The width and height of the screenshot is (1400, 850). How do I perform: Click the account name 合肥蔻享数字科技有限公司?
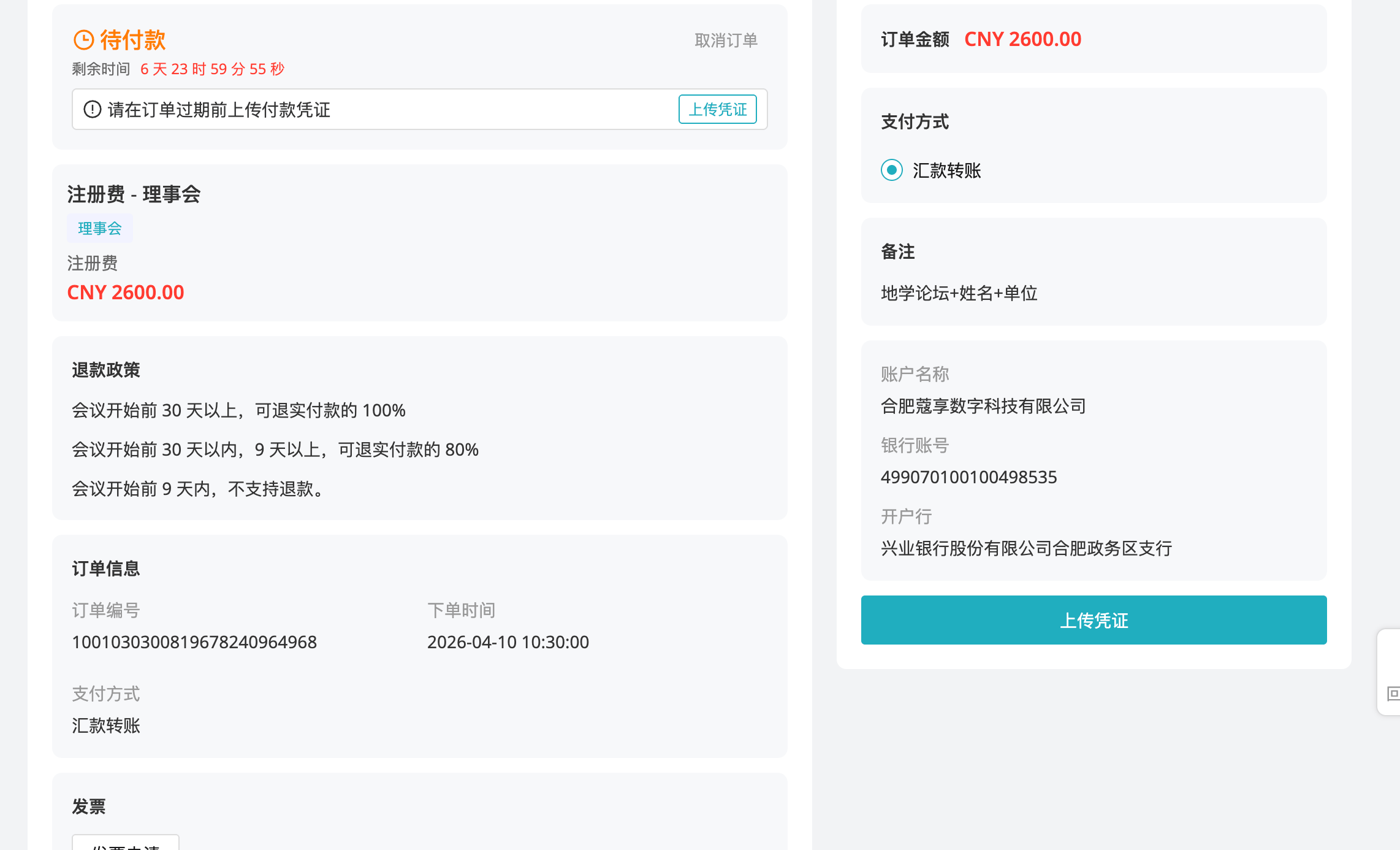pyautogui.click(x=983, y=406)
